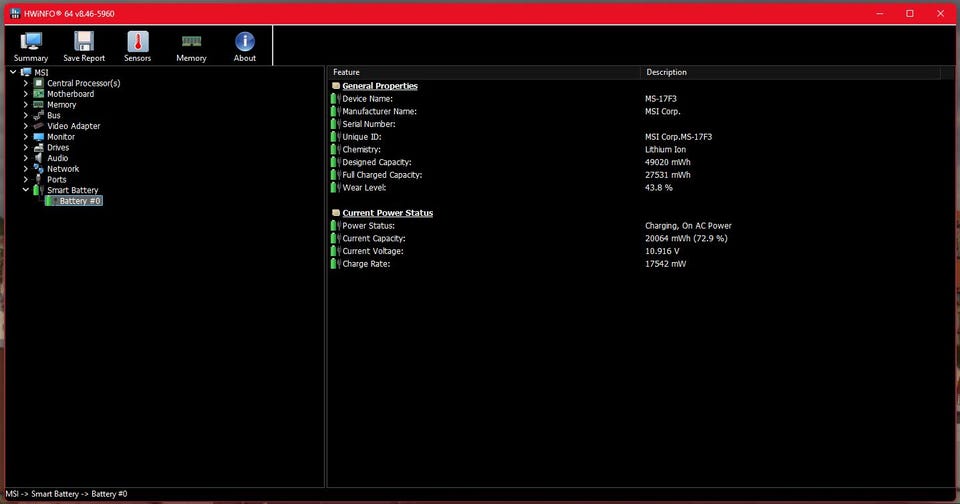960x504 pixels.
Task: Expand the Motherboard tree node
Action: tap(26, 94)
